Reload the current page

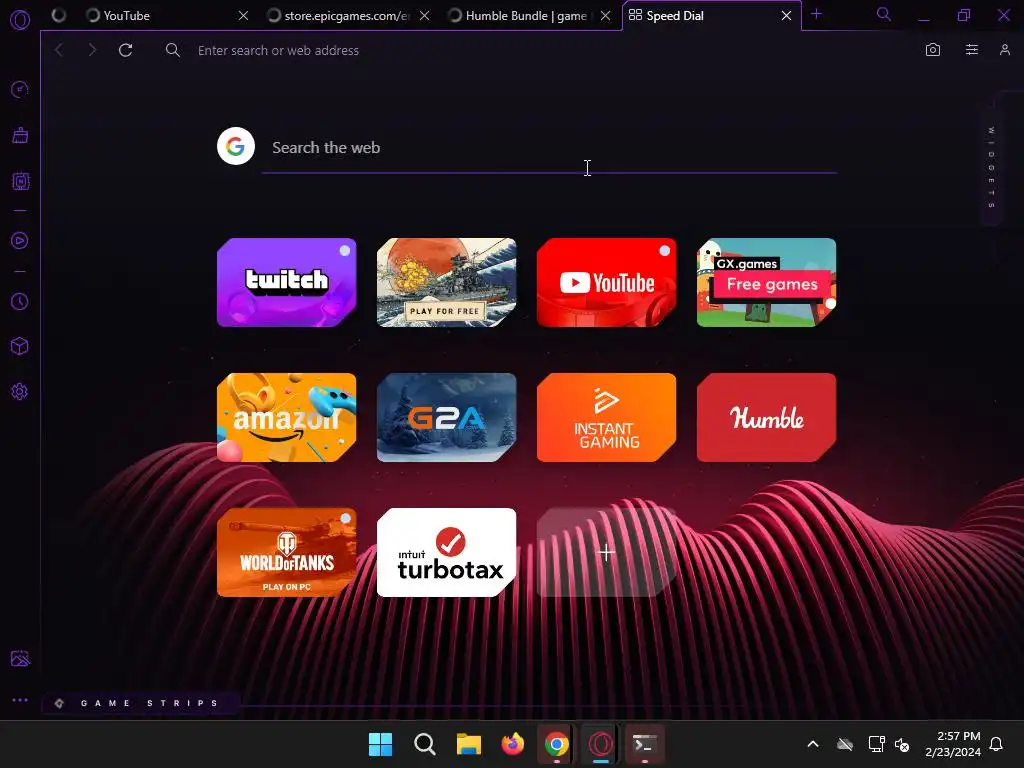point(125,50)
